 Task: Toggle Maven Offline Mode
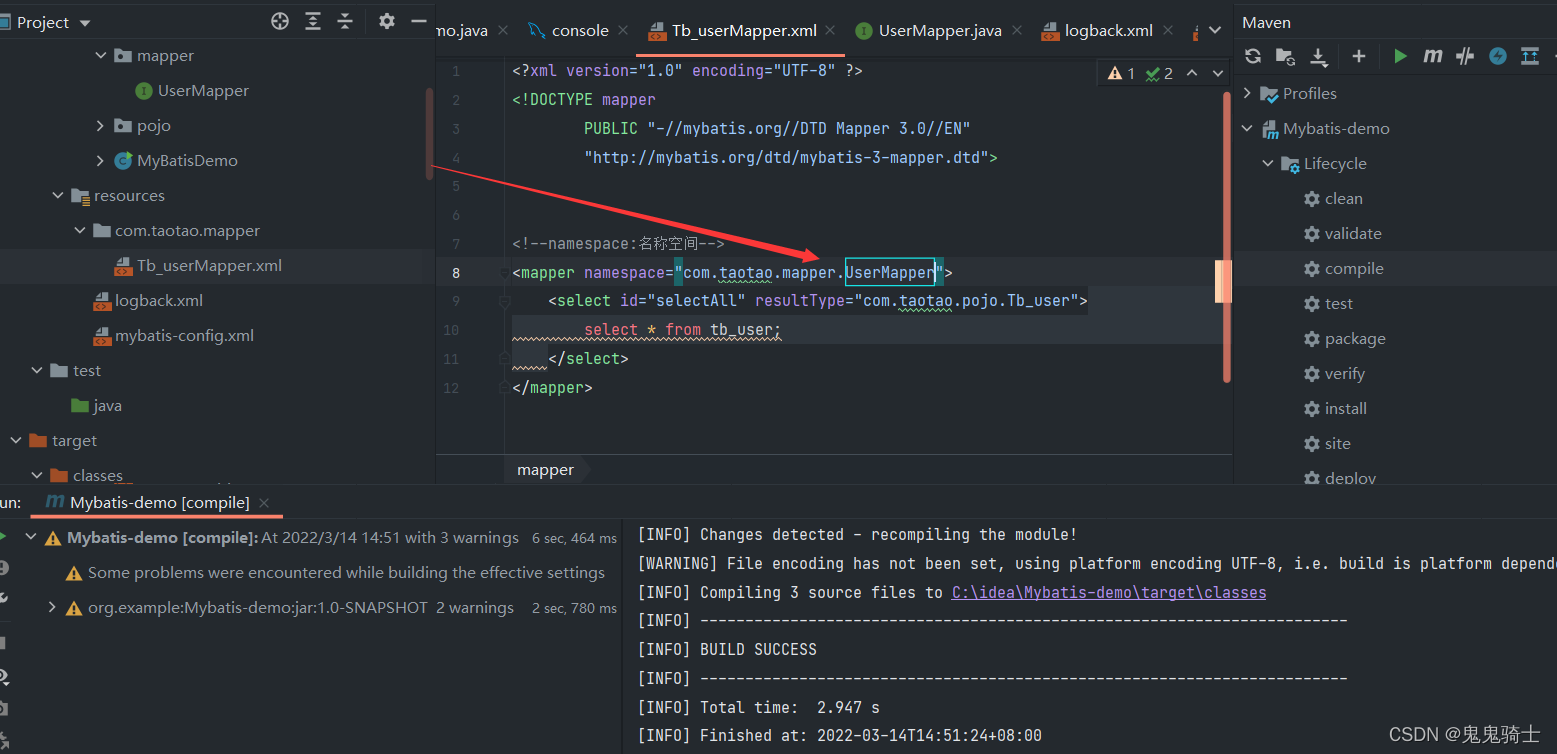click(1465, 57)
